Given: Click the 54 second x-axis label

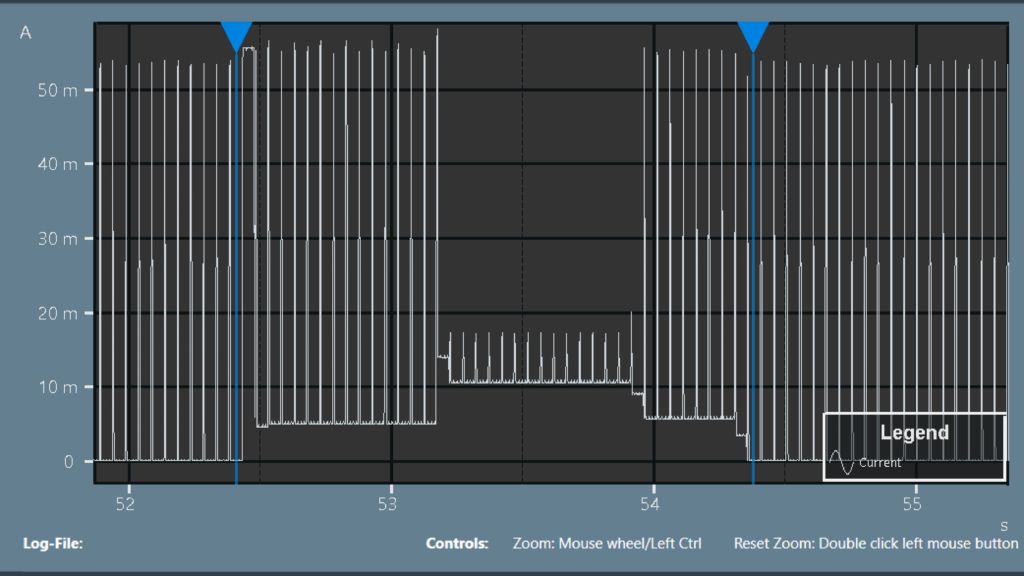Looking at the screenshot, I should click(x=651, y=504).
